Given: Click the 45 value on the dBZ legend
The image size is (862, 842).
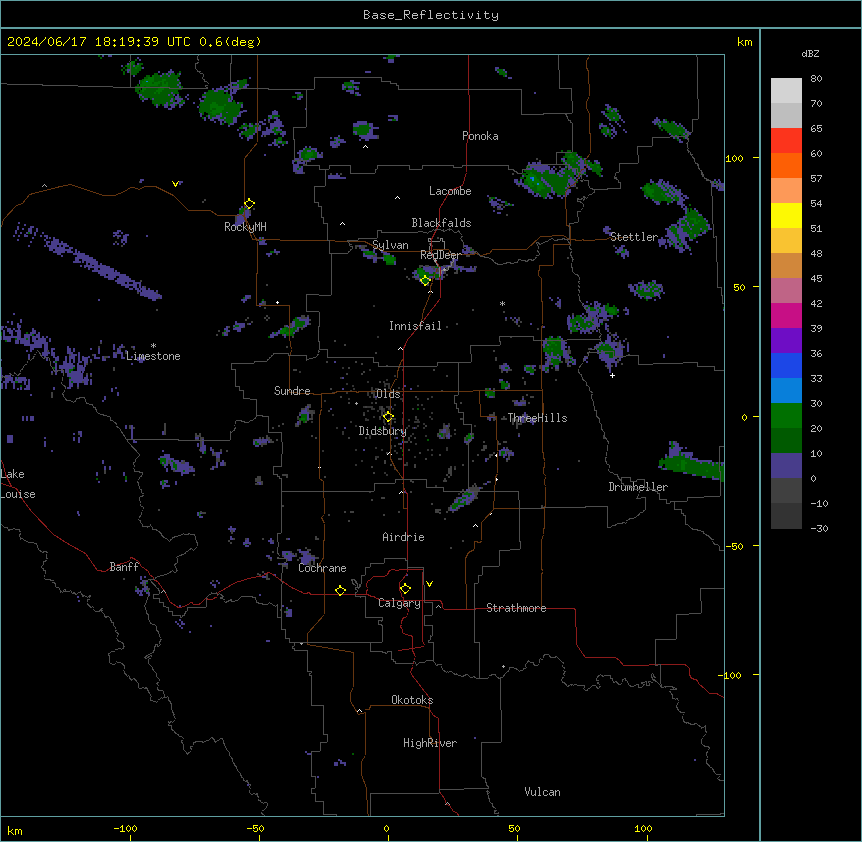Looking at the screenshot, I should tap(816, 279).
